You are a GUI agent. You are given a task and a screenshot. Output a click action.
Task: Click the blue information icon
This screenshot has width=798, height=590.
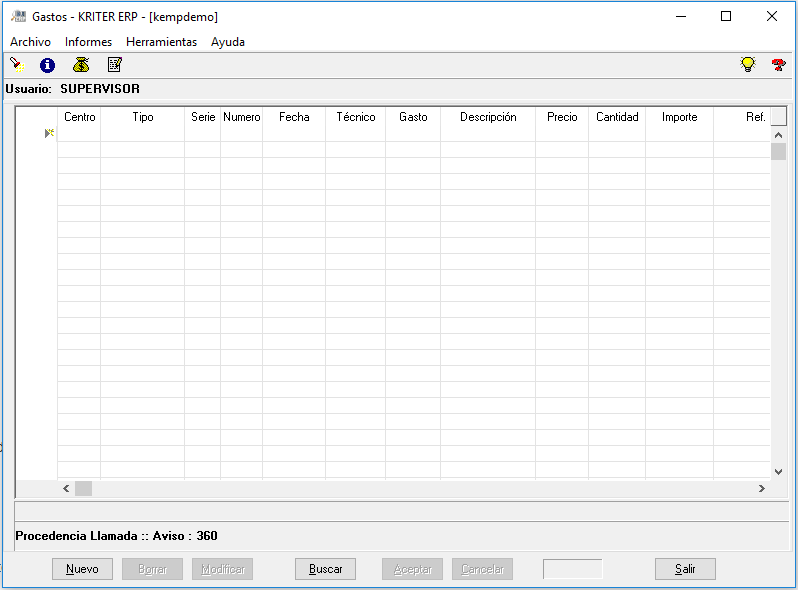tap(47, 65)
